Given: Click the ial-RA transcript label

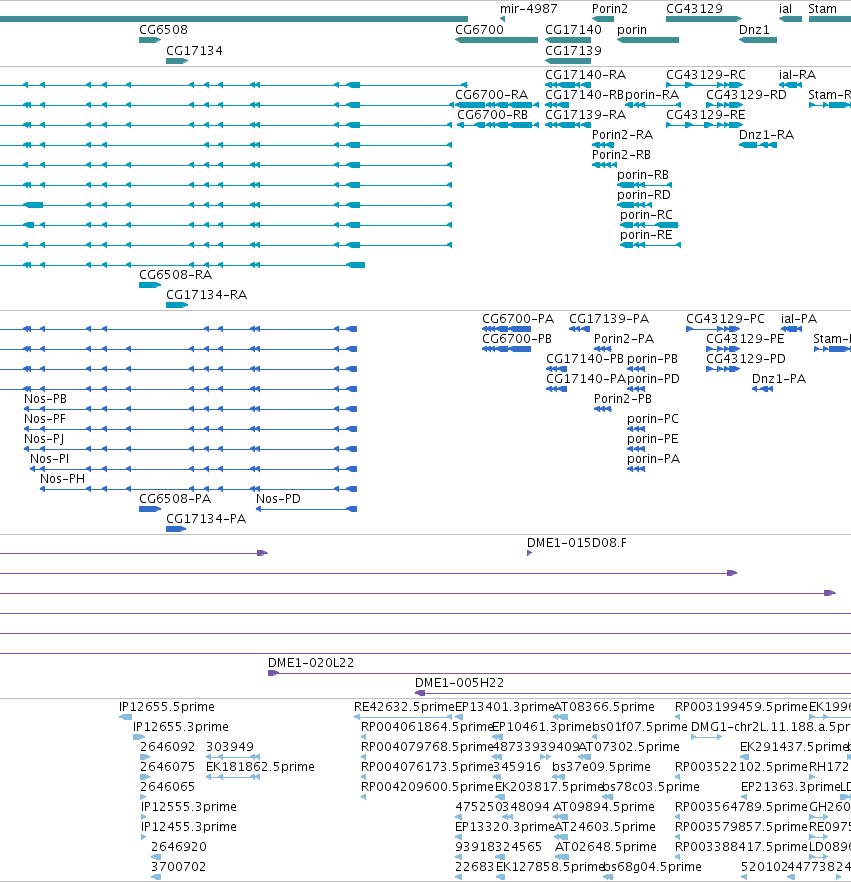Looking at the screenshot, I should tap(798, 75).
